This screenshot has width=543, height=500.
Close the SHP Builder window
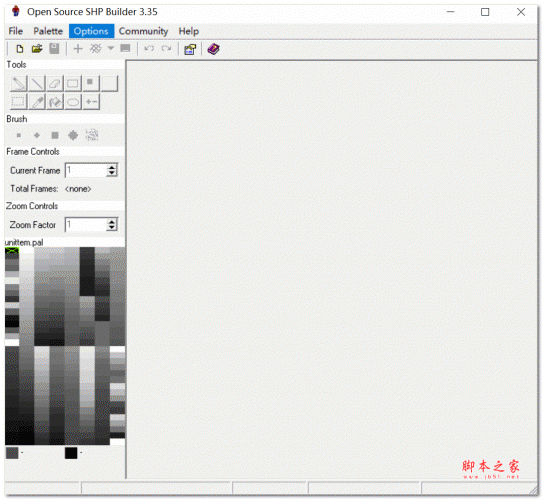click(521, 12)
